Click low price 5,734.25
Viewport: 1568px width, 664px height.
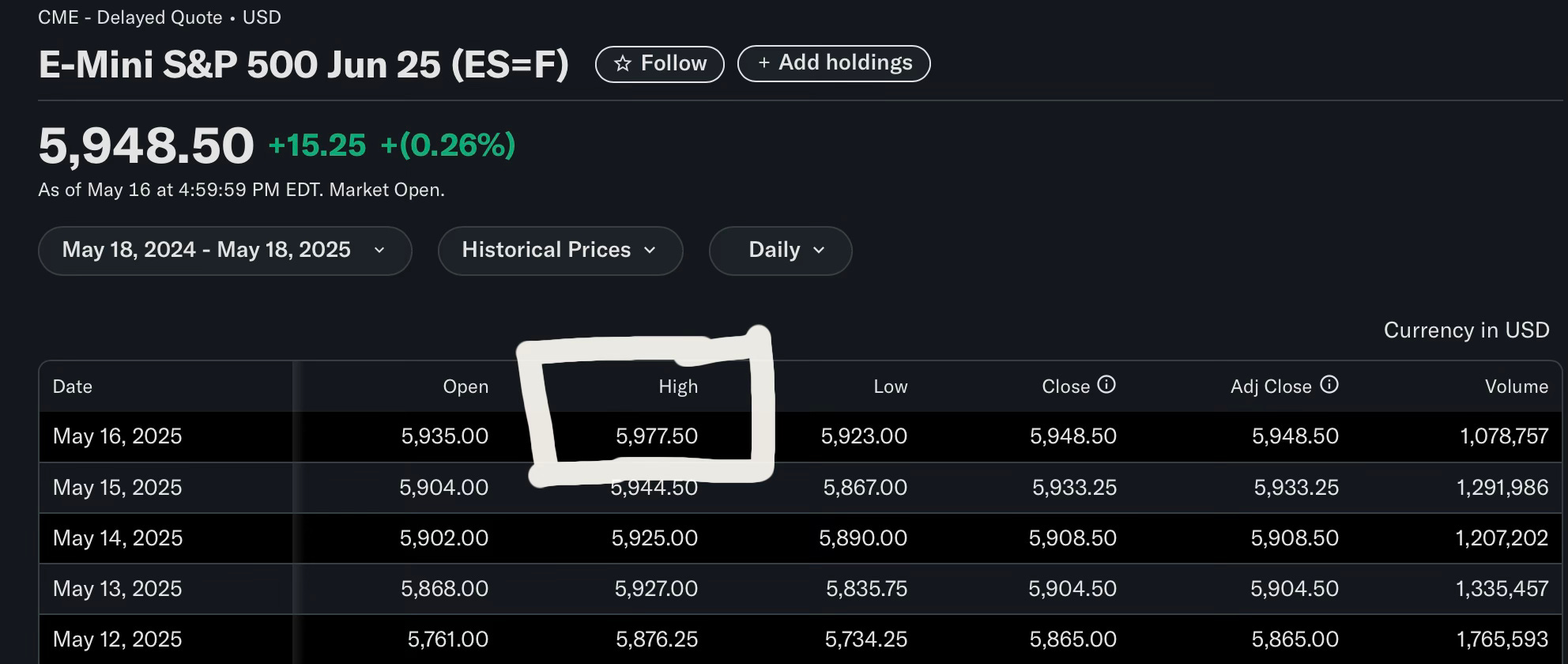(x=865, y=639)
